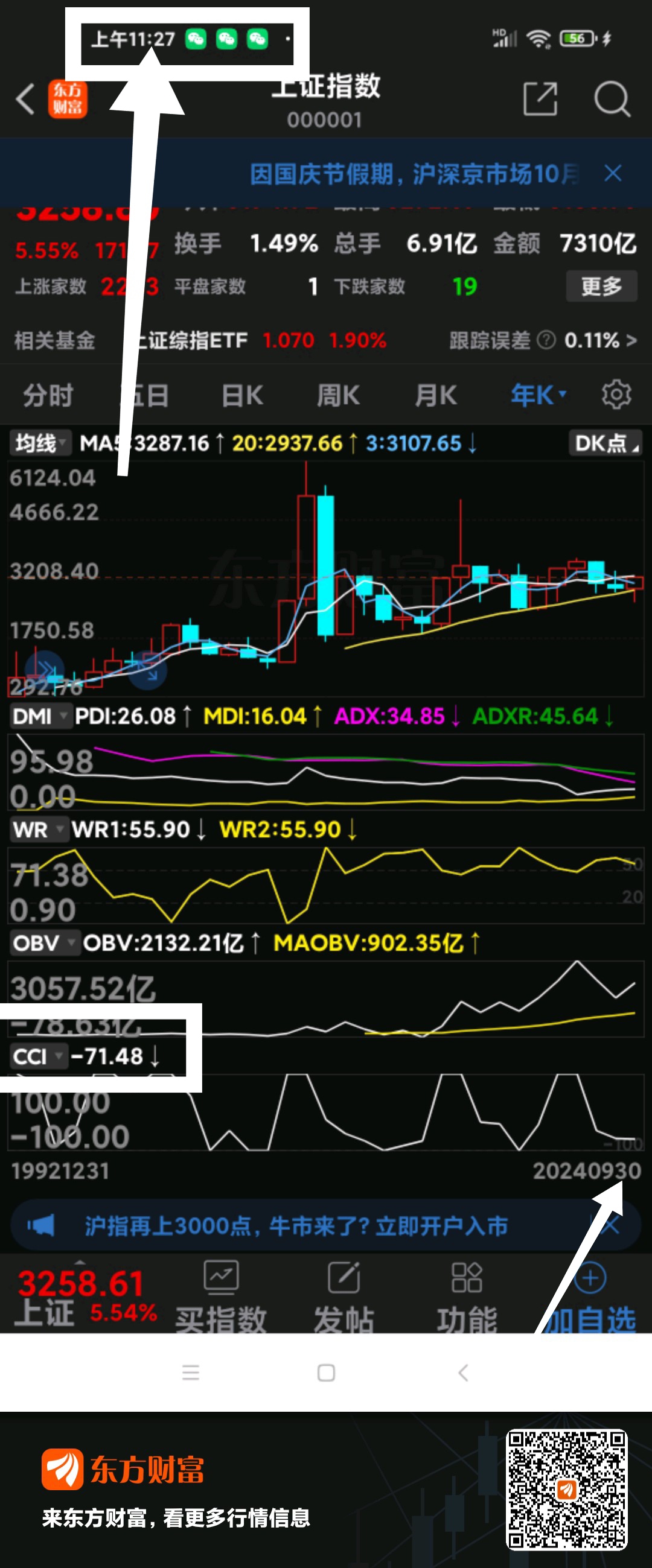Dismiss the 国庆节假期 notice banner
This screenshot has height=1568, width=652.
[x=613, y=174]
